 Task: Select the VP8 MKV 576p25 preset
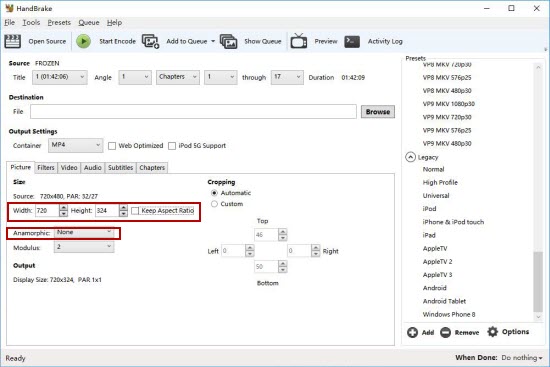[x=447, y=78]
